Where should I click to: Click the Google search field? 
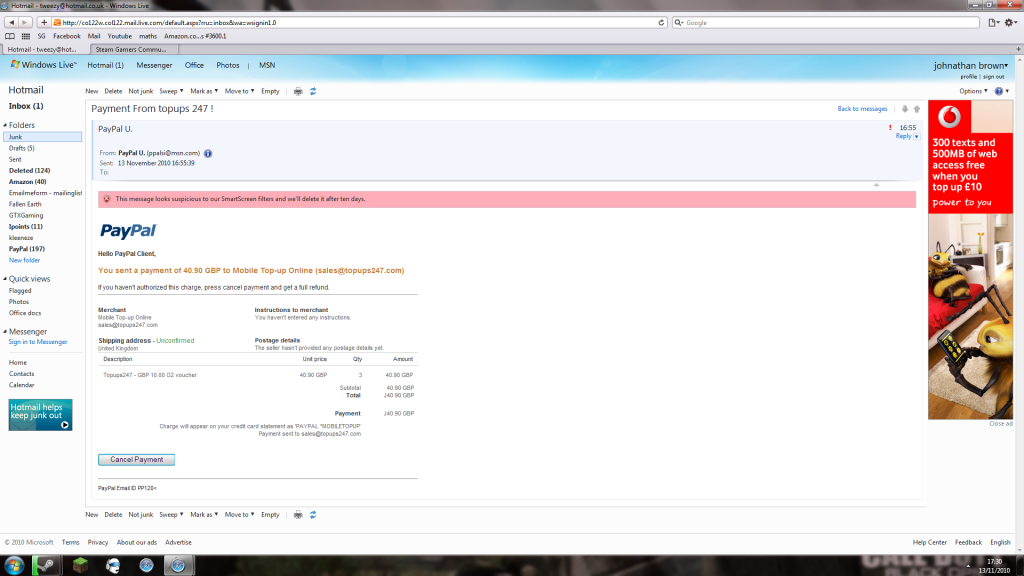826,22
